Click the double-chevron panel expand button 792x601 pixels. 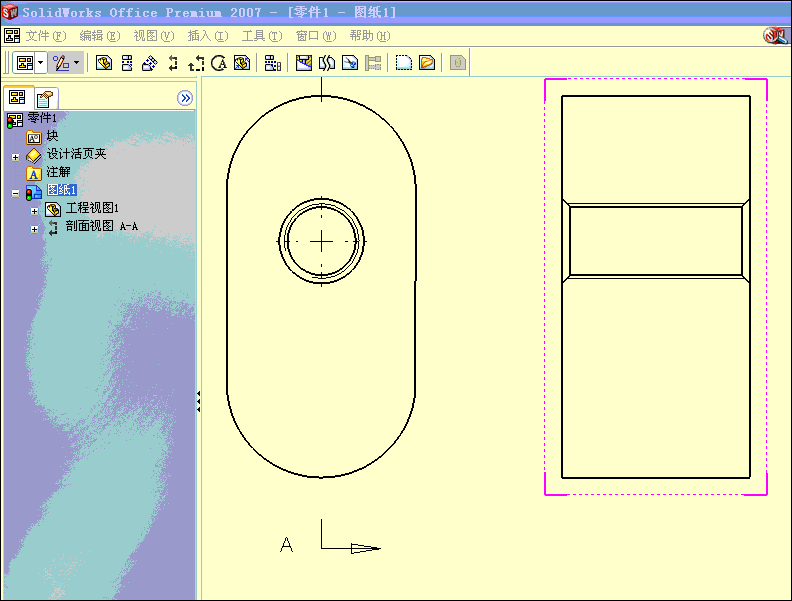(185, 98)
